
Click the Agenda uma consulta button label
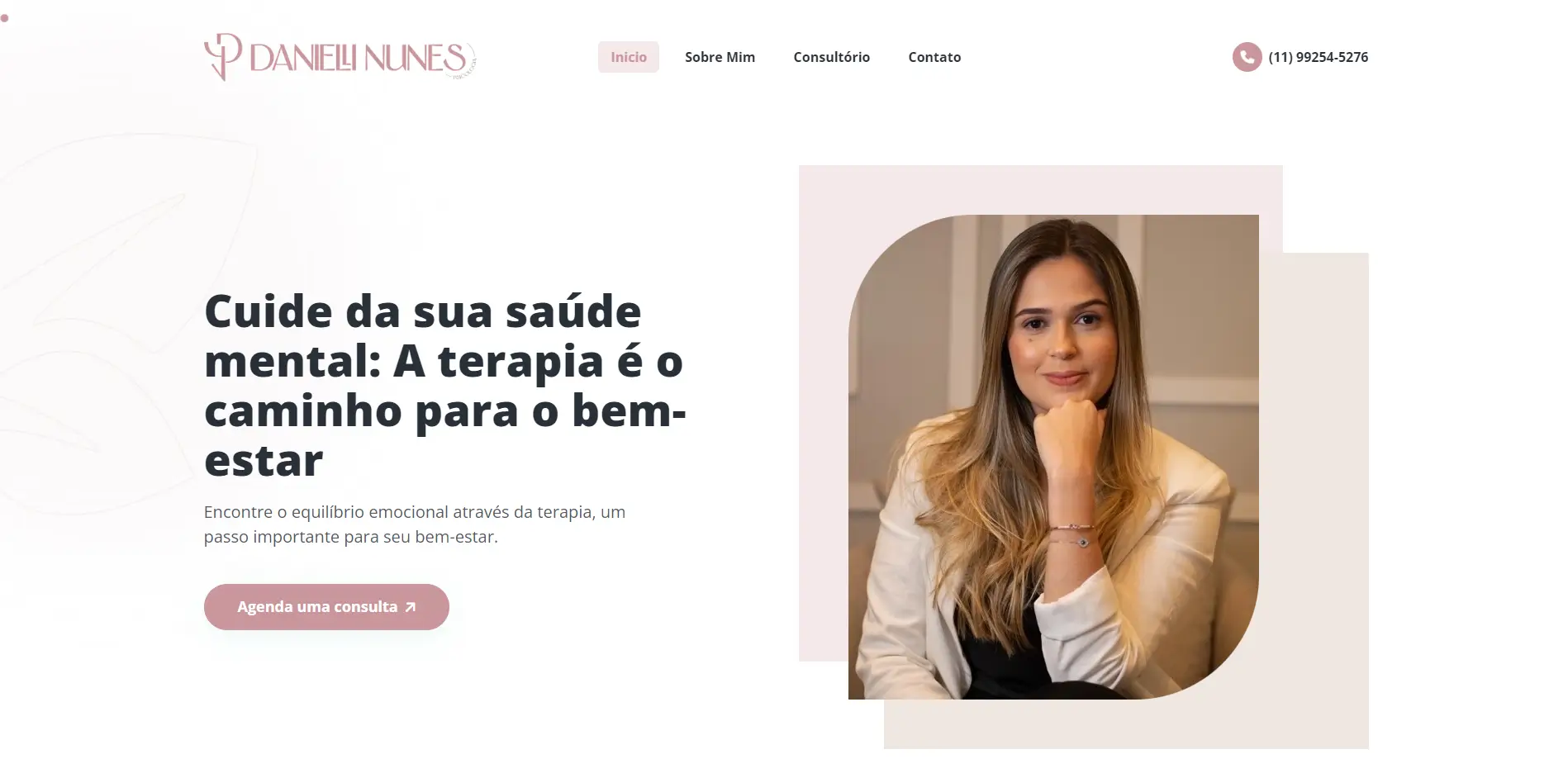pyautogui.click(x=317, y=607)
